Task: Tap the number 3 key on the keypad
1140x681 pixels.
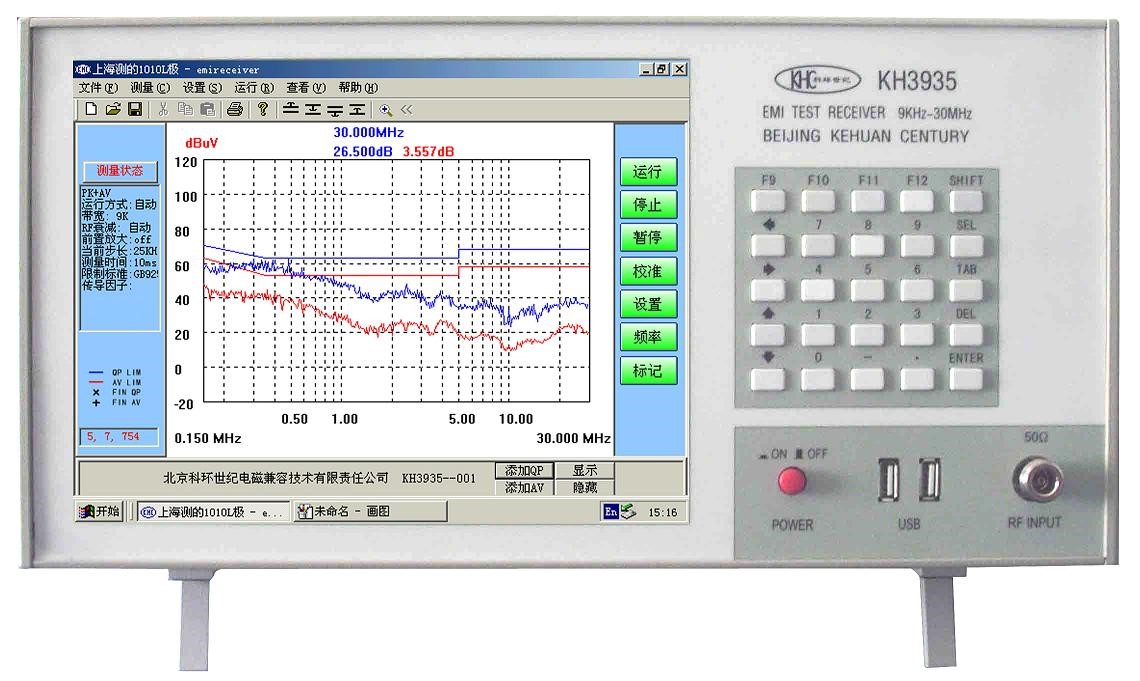Action: click(917, 334)
